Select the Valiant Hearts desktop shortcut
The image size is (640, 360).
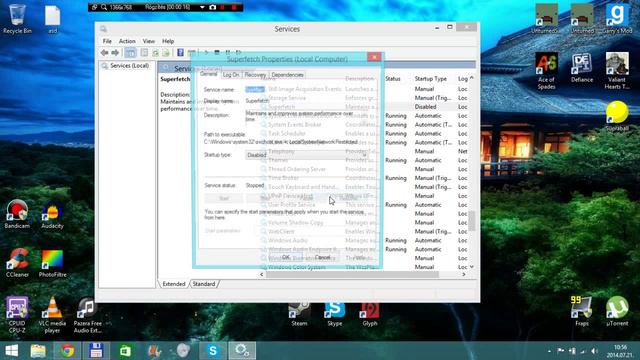pos(617,71)
